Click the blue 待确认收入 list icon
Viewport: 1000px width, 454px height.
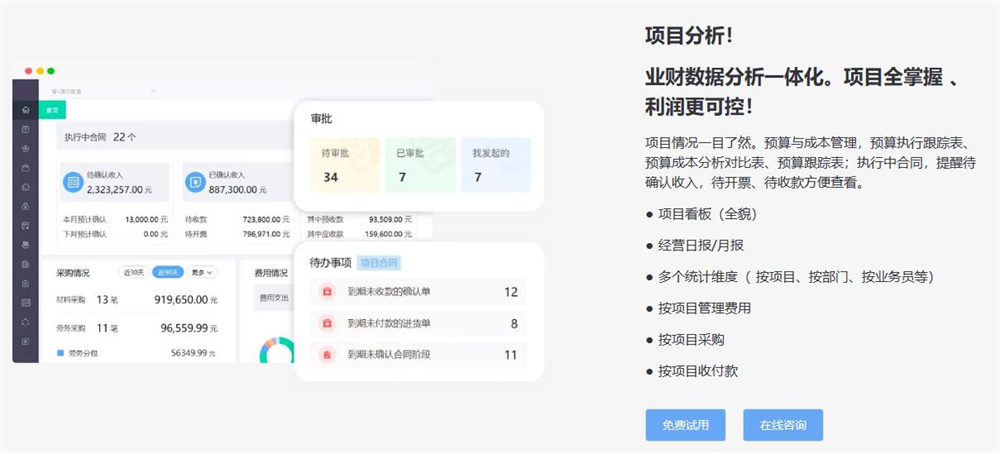click(x=72, y=183)
